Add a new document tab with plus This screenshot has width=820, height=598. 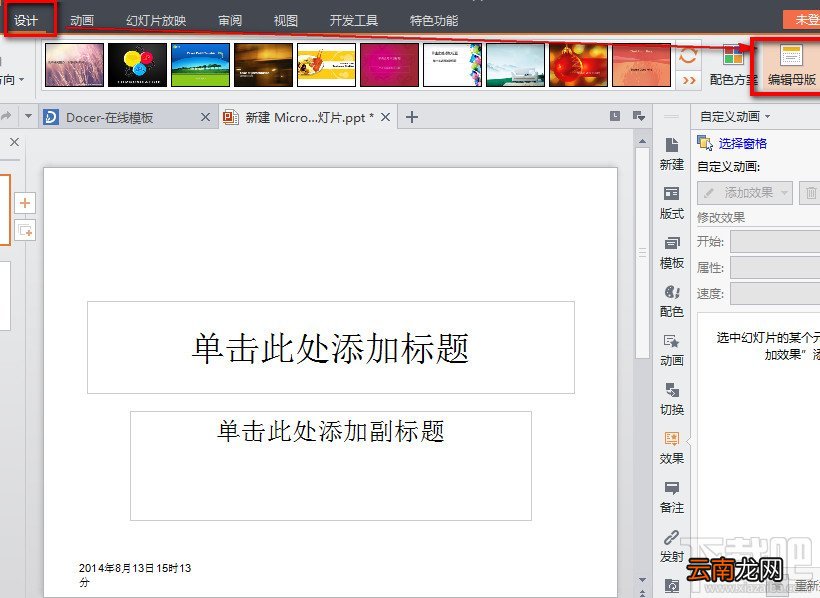point(412,117)
